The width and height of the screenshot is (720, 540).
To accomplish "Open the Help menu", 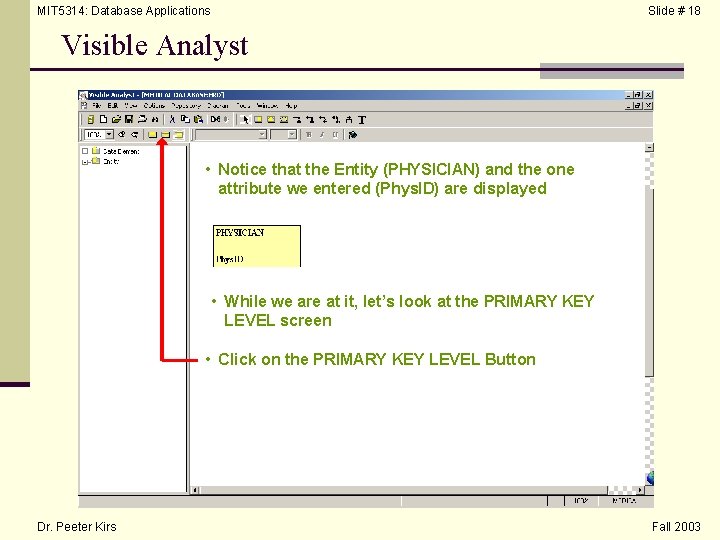I will pyautogui.click(x=291, y=106).
